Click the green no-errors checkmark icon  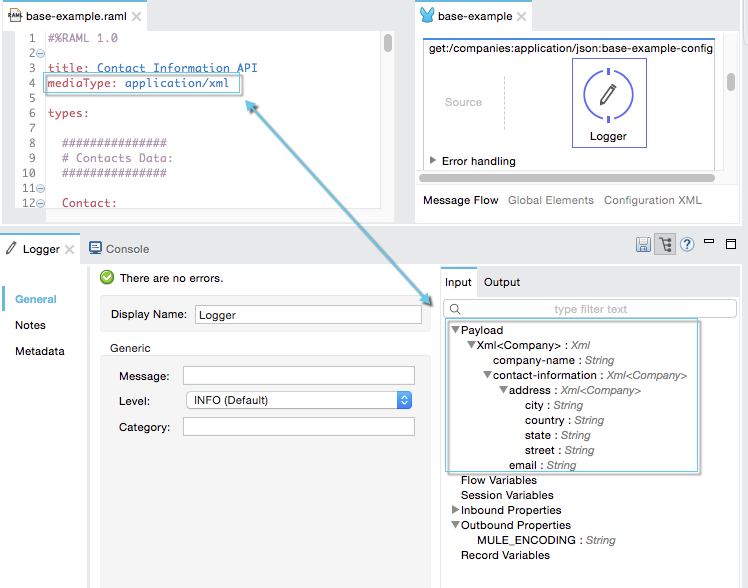click(x=107, y=277)
